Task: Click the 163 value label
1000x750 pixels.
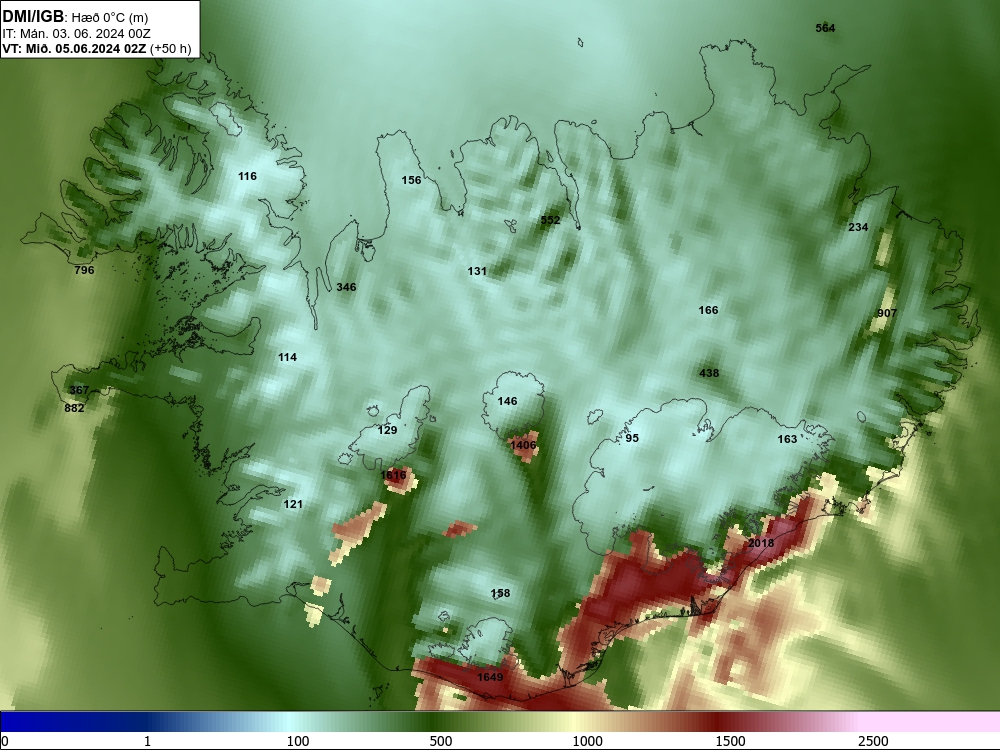Action: point(788,439)
